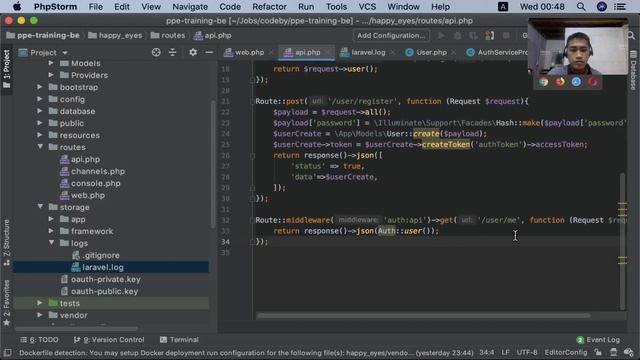Collapse the storage folder
The width and height of the screenshot is (640, 360).
point(40,207)
